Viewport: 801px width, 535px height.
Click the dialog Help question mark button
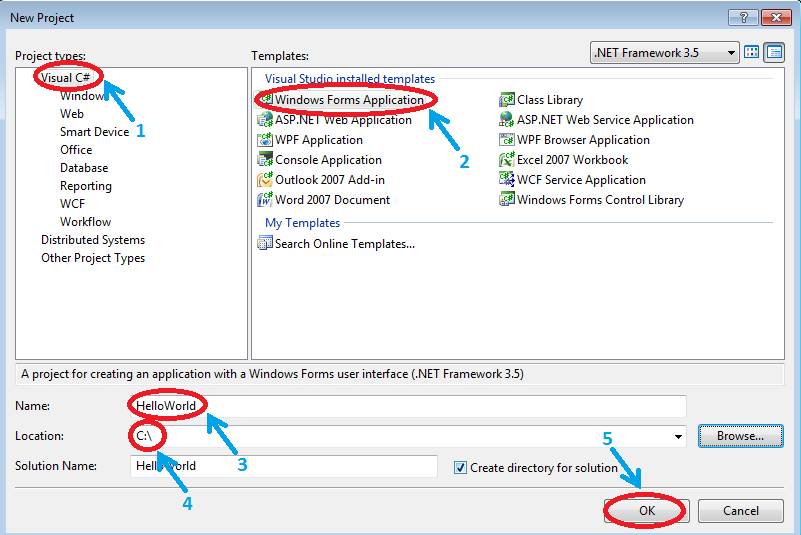(743, 18)
